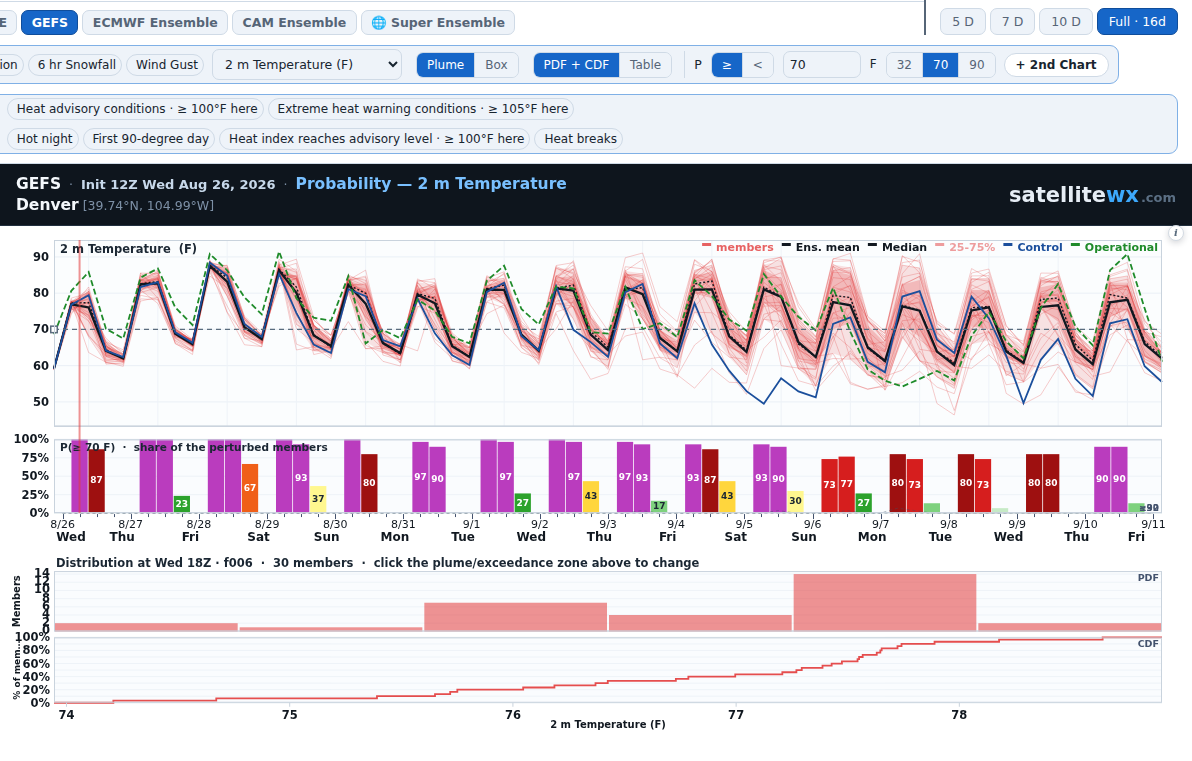Apply the Extreme heat warning ≥ 105°F preset
1192x761 pixels.
click(x=423, y=109)
